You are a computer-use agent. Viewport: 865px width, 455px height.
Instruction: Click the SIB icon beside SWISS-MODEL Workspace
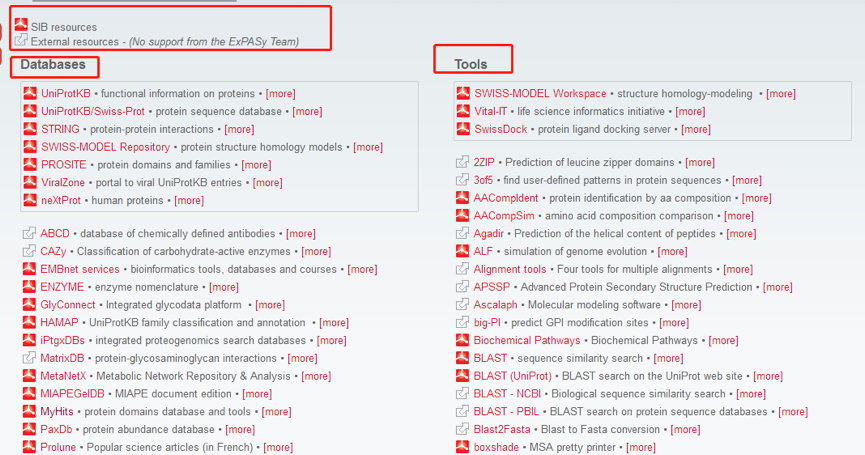[x=463, y=93]
